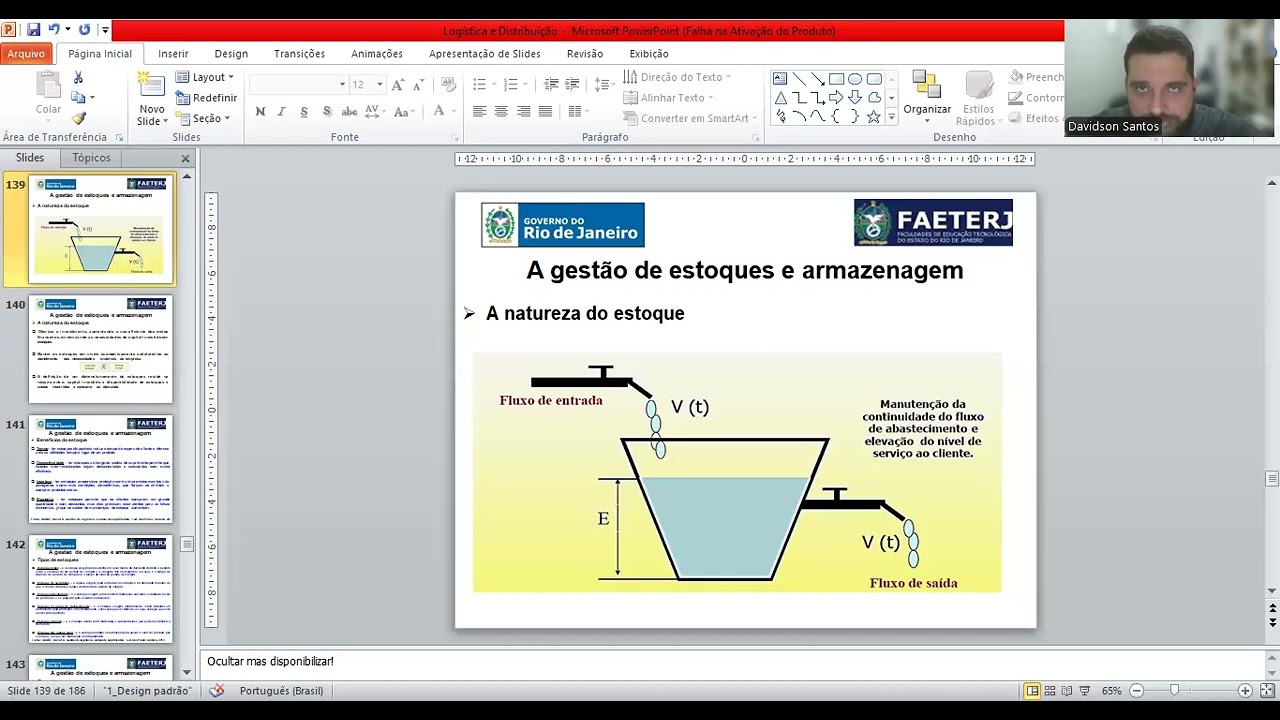Select slide 140 thumbnail
This screenshot has height=720, width=1280.
(100, 349)
